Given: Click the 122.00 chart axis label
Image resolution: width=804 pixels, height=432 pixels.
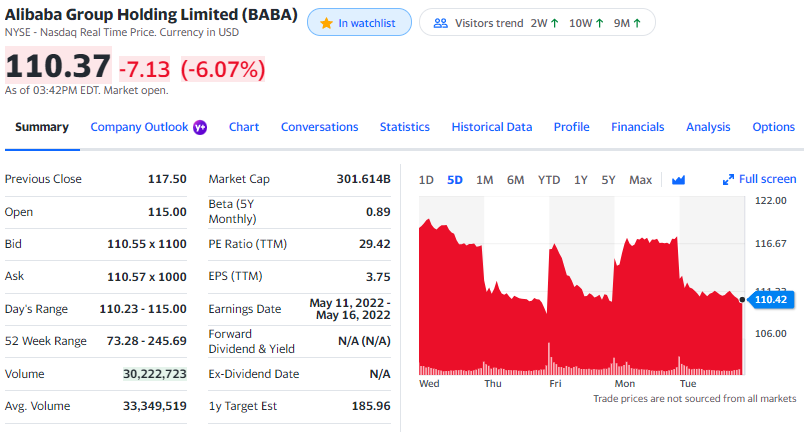Looking at the screenshot, I should (771, 200).
